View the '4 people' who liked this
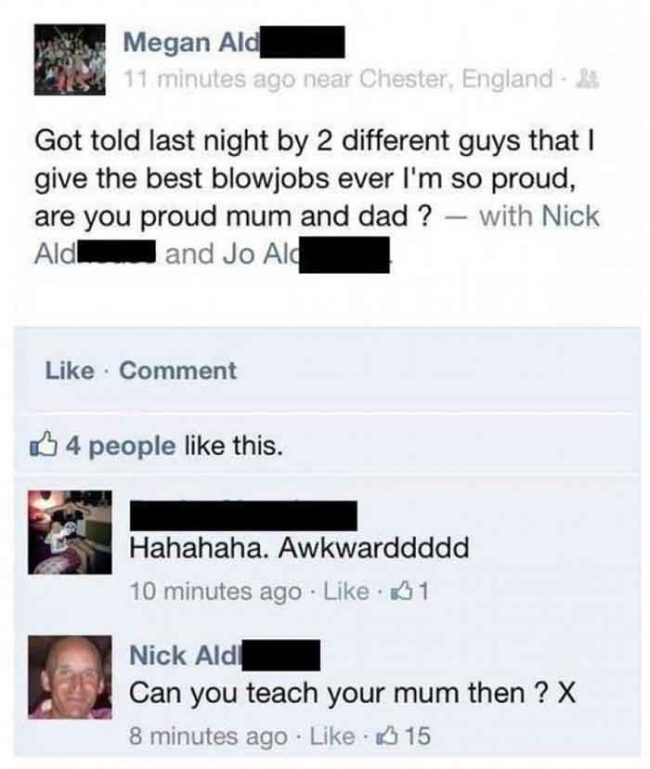This screenshot has width=650, height=769. (x=121, y=446)
